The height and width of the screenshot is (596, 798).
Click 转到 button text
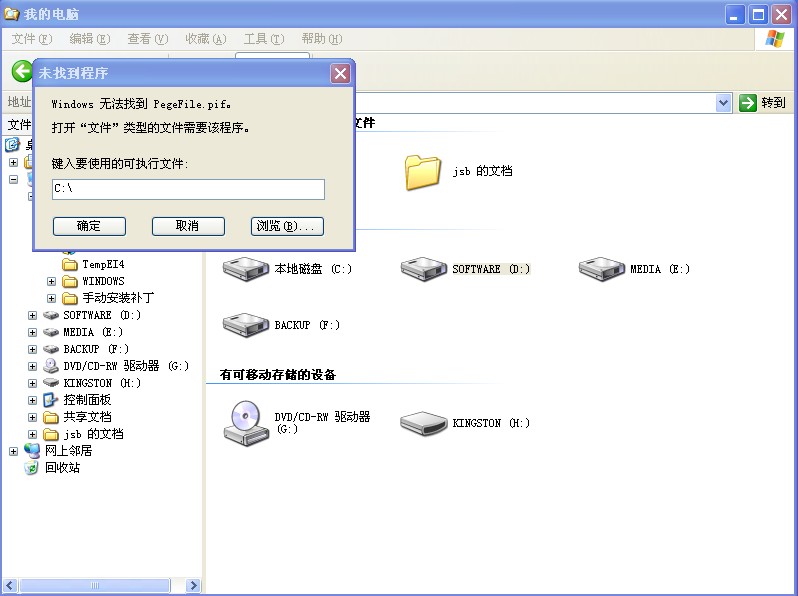pyautogui.click(x=773, y=103)
